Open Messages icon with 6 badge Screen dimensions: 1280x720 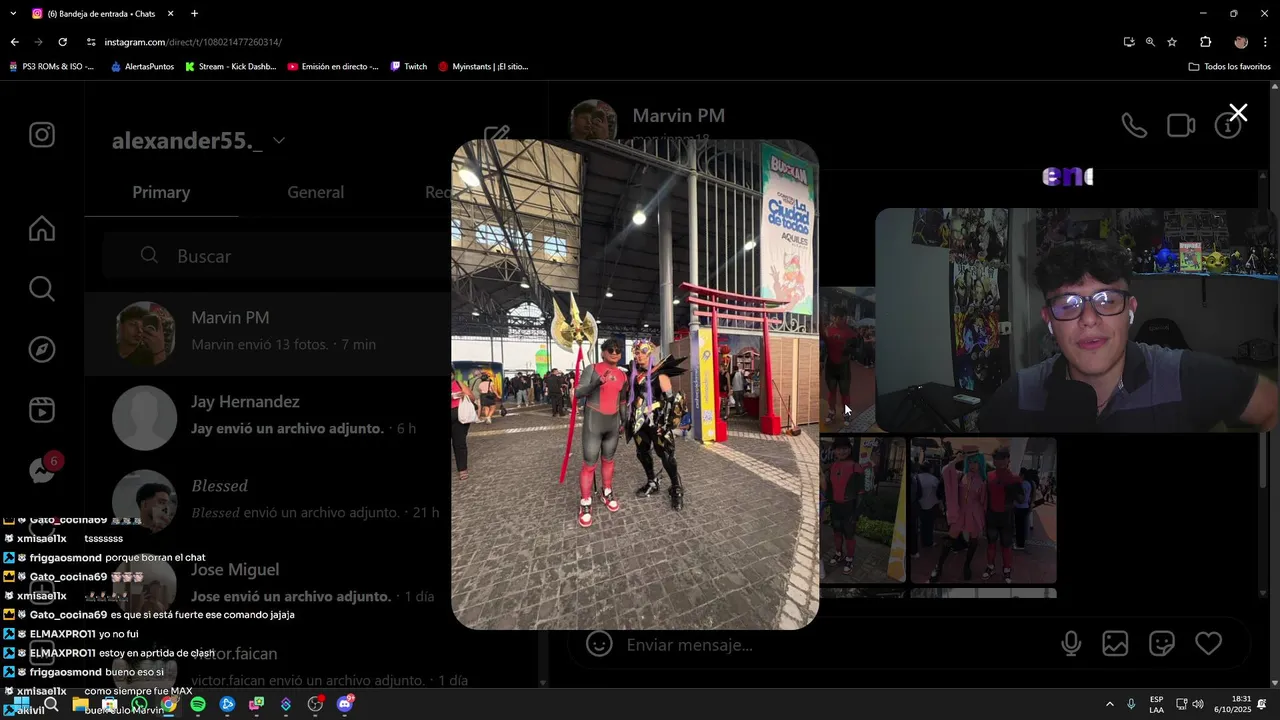pos(44,468)
